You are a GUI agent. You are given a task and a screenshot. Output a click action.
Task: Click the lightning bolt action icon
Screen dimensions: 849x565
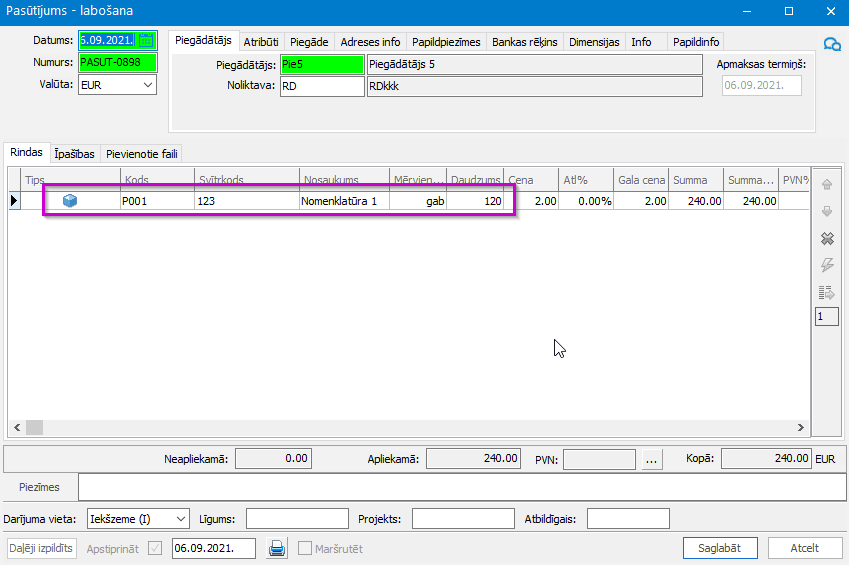[x=827, y=265]
